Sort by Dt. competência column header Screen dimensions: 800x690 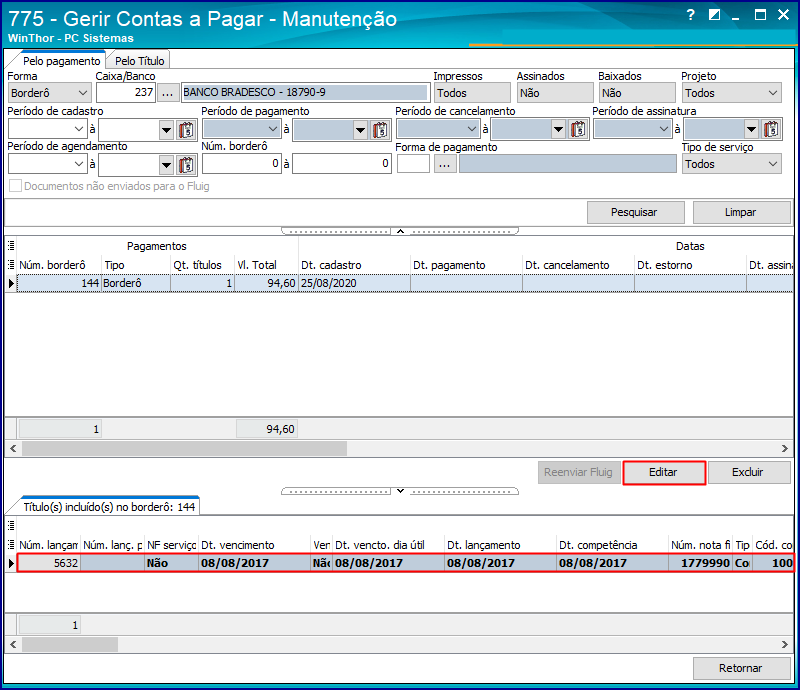[612, 545]
